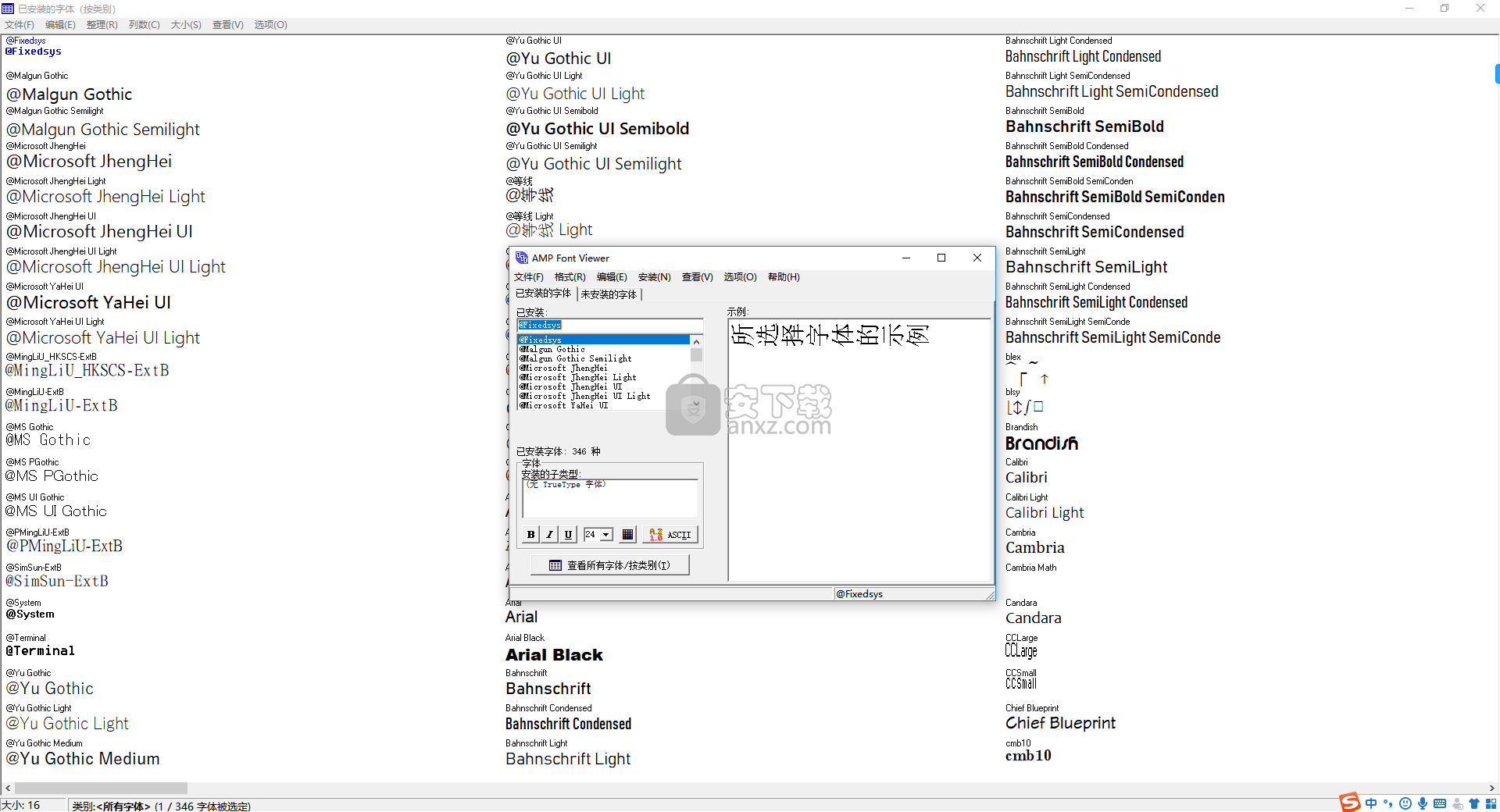Select cmb10 font sample
The width and height of the screenshot is (1500, 812).
[1028, 756]
